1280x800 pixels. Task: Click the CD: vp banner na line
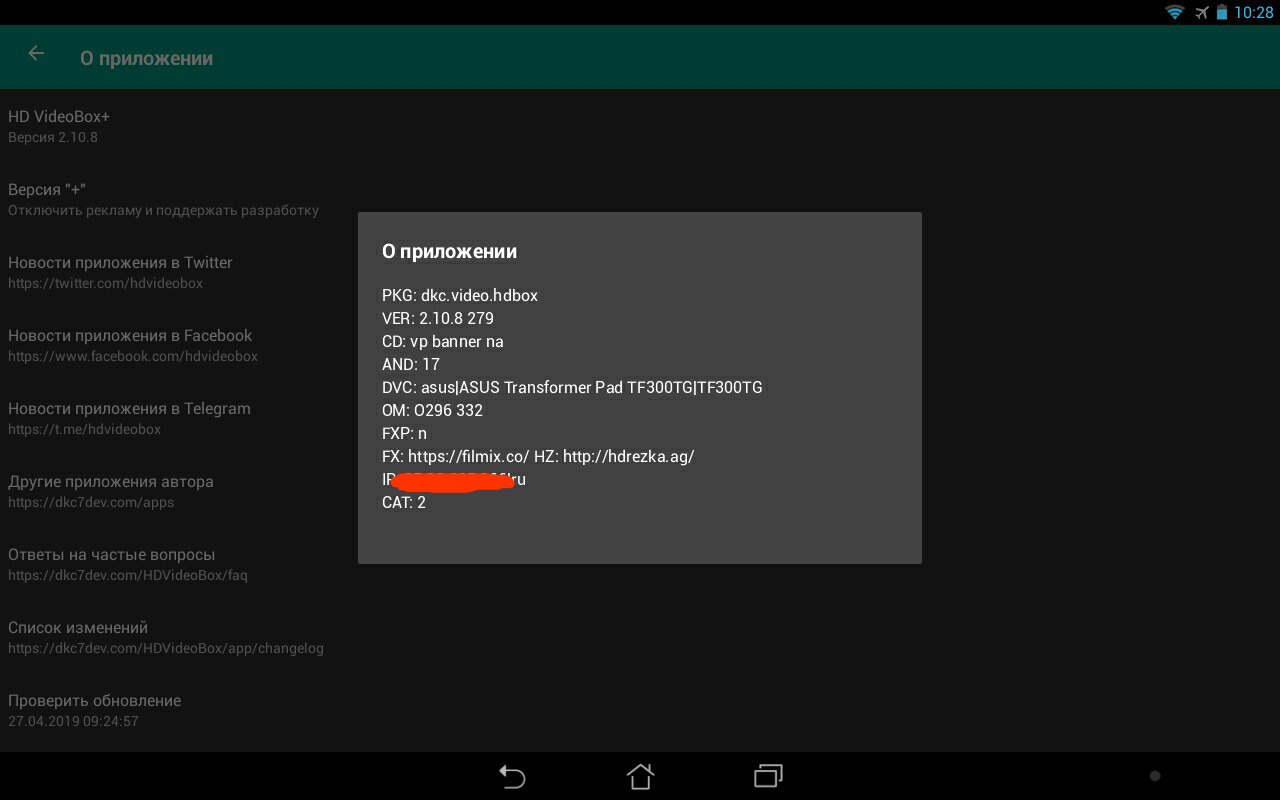click(443, 341)
